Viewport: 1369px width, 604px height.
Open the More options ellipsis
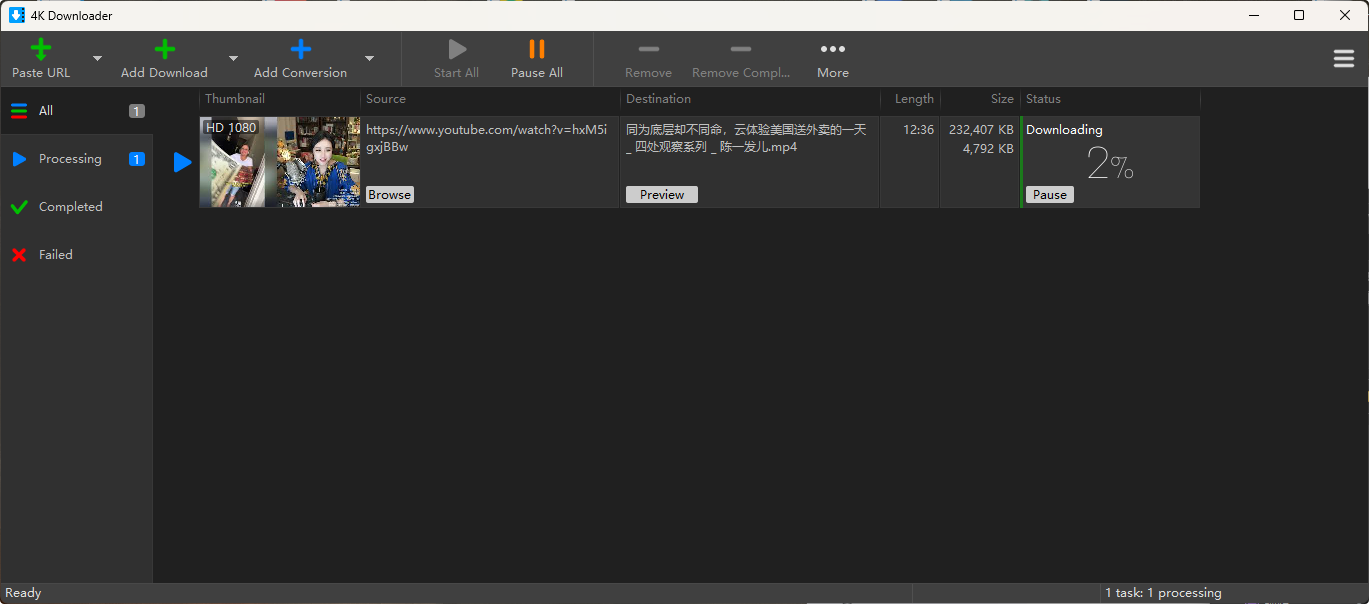(832, 50)
